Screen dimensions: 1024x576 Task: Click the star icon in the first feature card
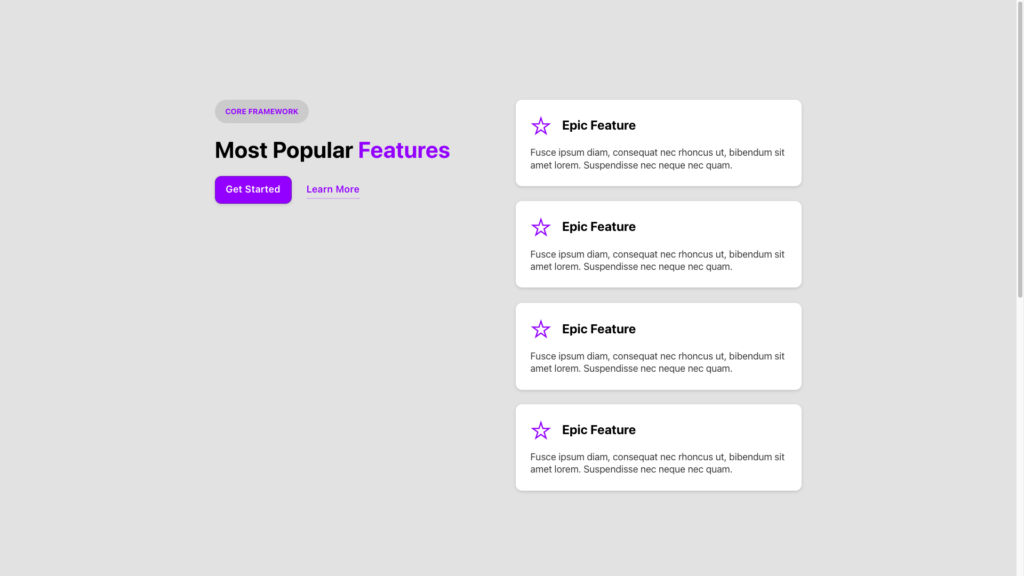pyautogui.click(x=541, y=126)
